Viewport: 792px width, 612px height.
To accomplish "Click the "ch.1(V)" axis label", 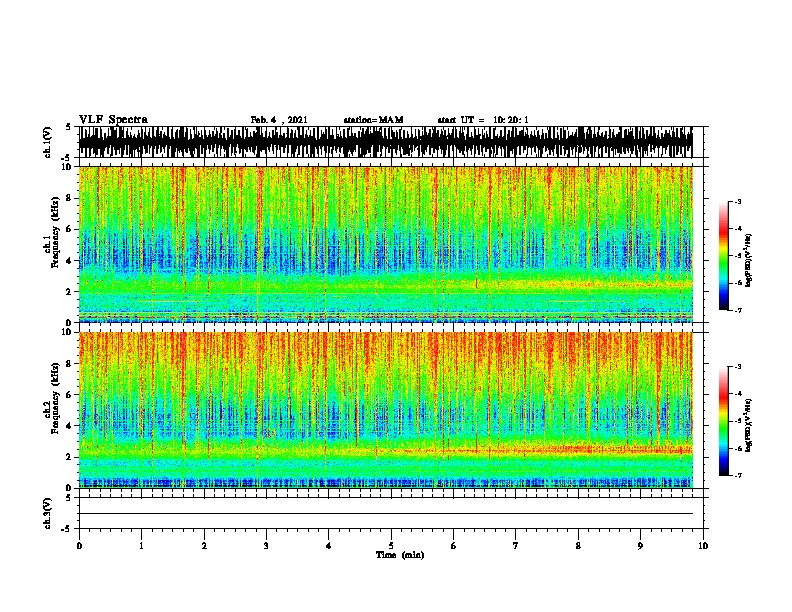I will click(x=47, y=142).
